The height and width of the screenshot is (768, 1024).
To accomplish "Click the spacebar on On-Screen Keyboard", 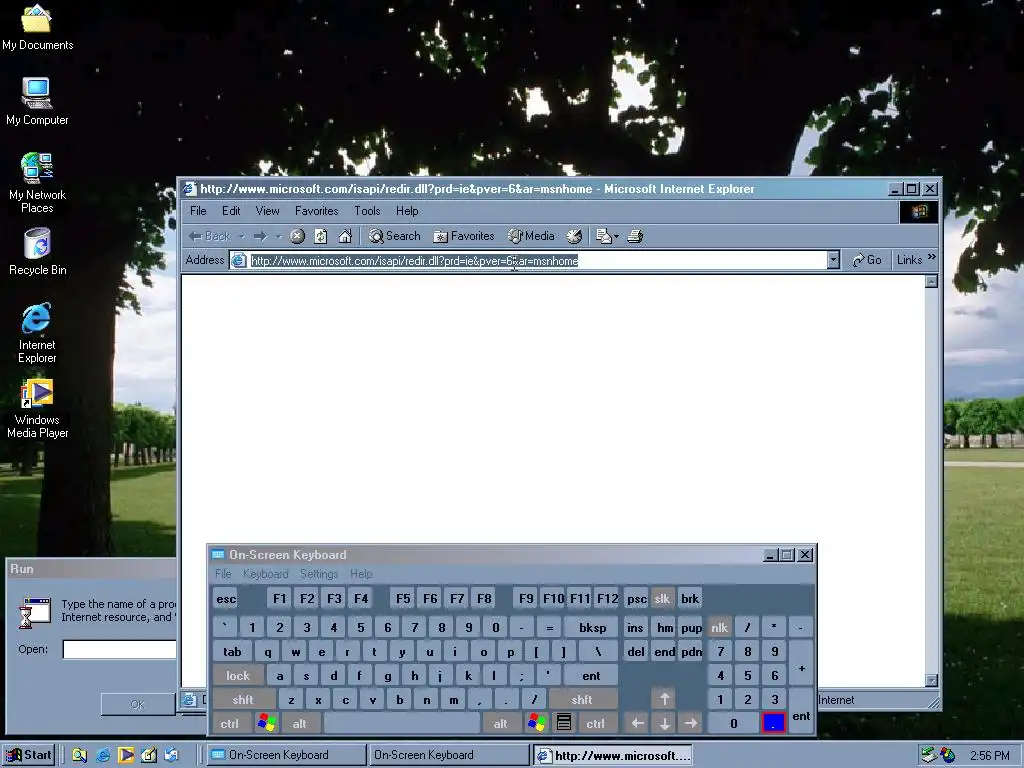I will (402, 723).
